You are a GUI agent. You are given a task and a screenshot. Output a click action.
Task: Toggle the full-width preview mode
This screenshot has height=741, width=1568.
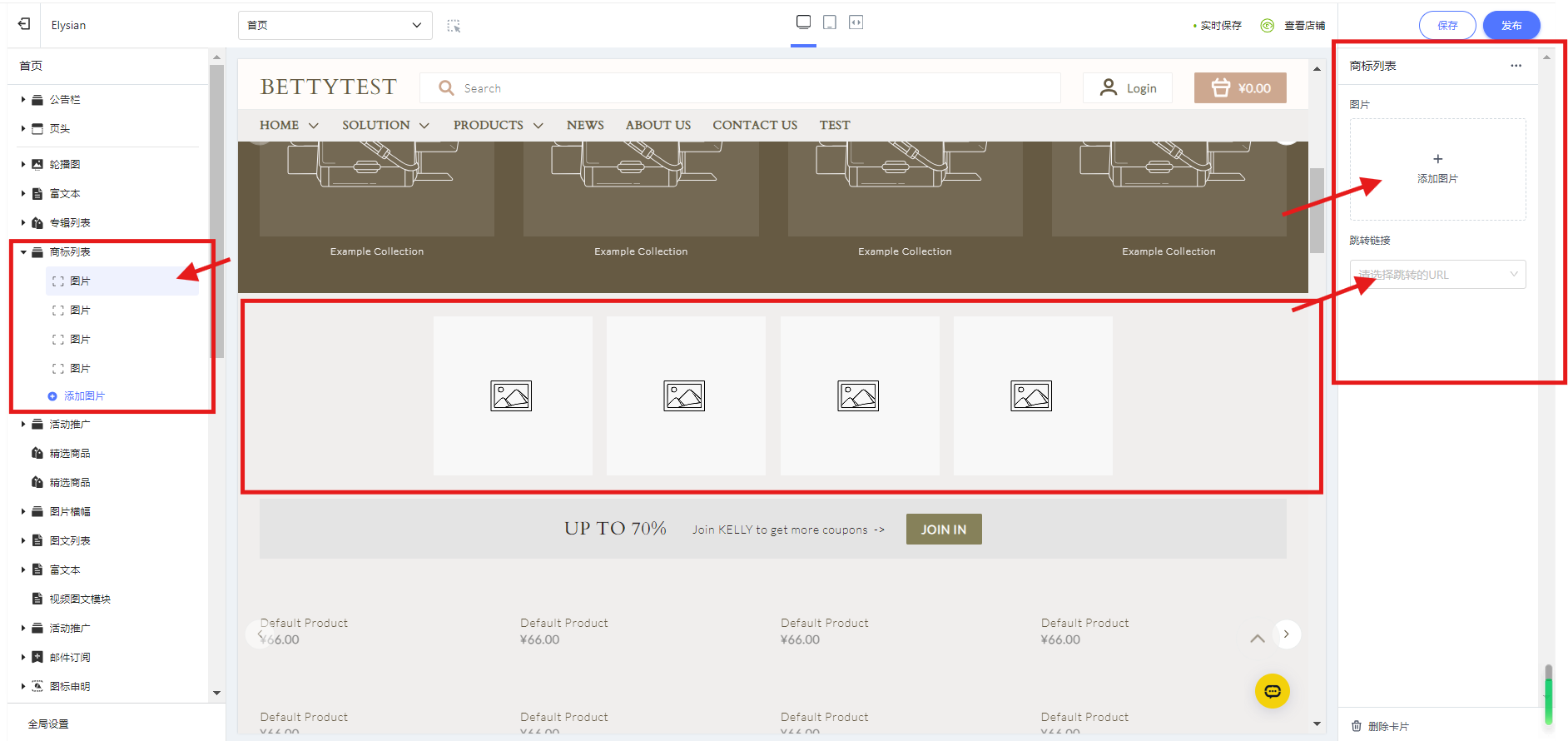click(856, 22)
